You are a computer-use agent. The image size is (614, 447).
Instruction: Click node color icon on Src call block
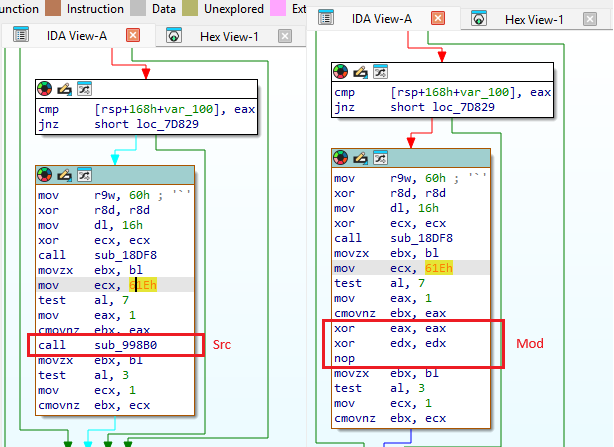[46, 175]
